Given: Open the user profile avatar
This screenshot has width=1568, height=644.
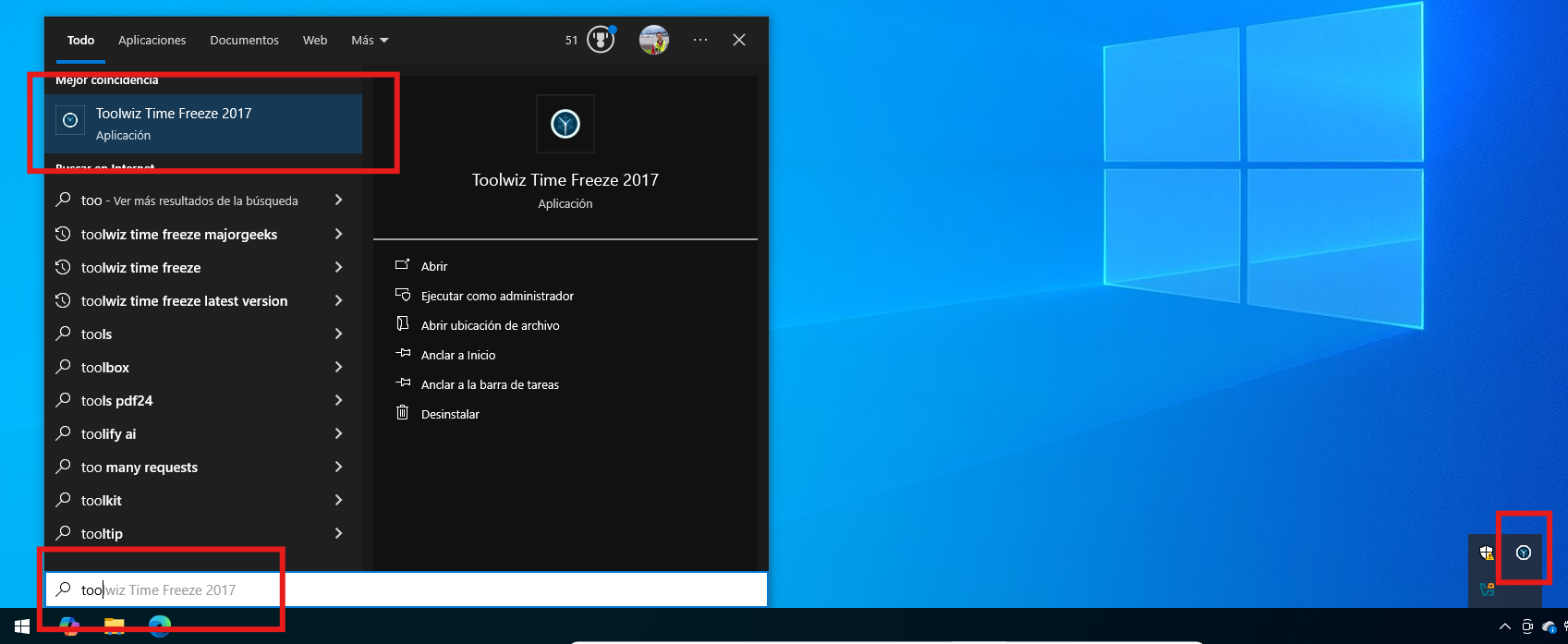Looking at the screenshot, I should 653,40.
